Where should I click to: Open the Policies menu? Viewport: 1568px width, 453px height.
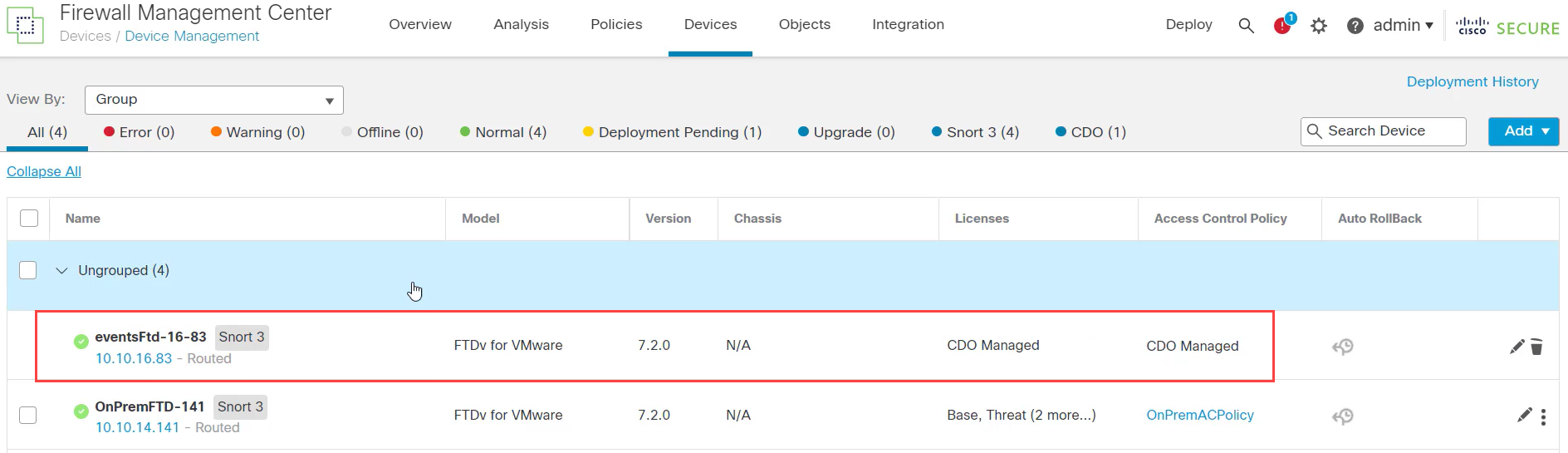click(616, 25)
